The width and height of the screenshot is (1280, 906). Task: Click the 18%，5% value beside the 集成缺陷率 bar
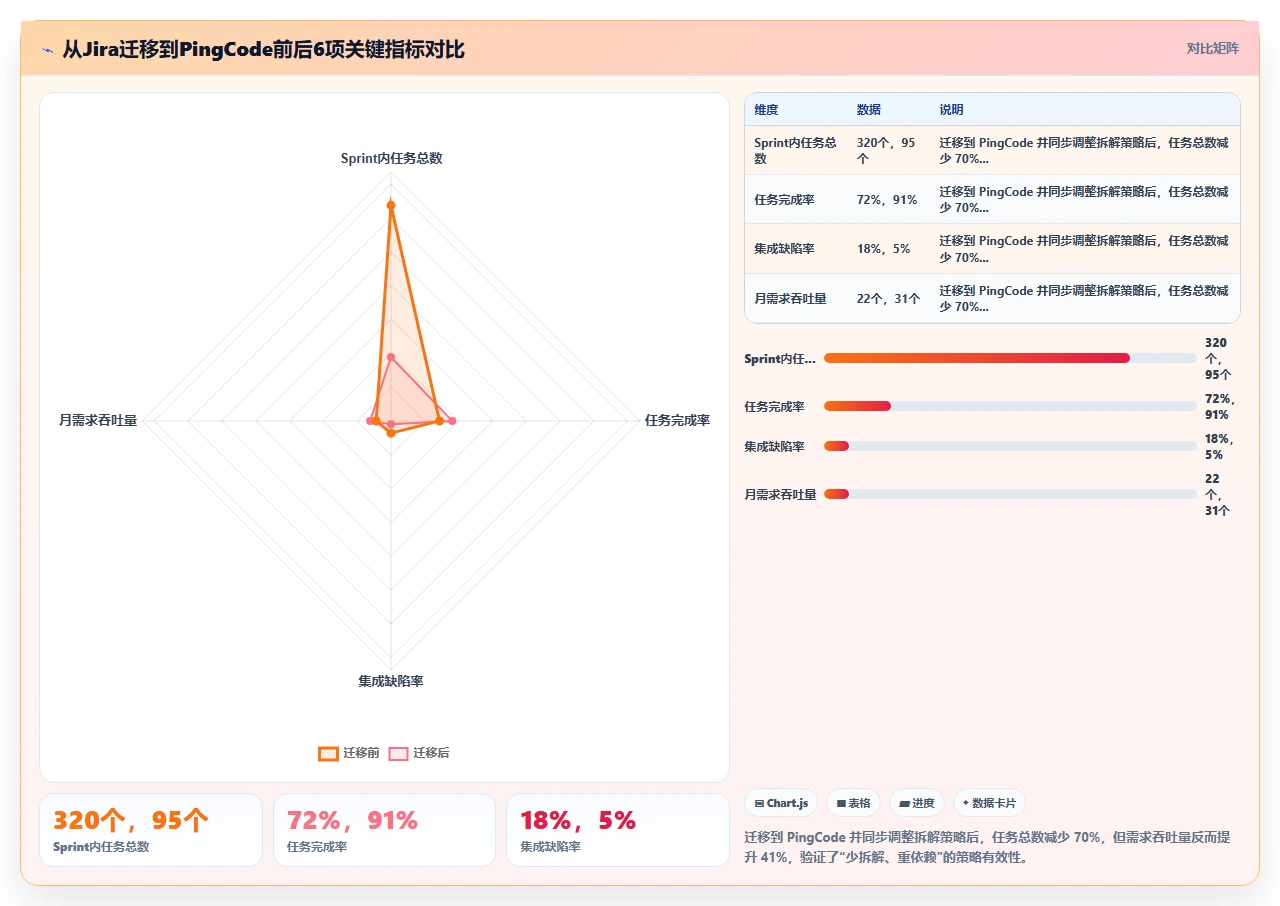click(x=1219, y=446)
